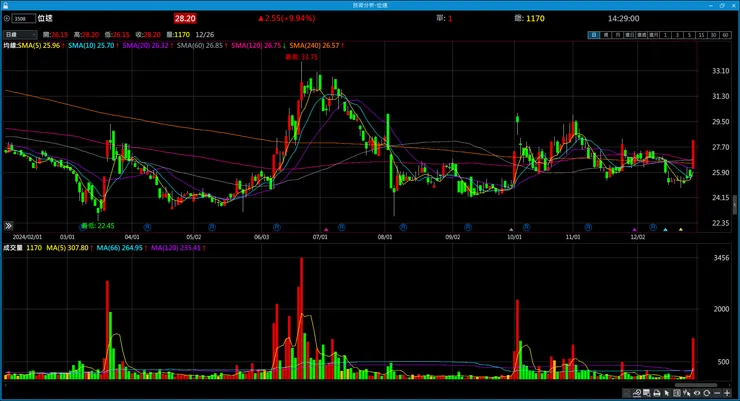Select the 60-minute timeframe tab
Viewport: 740px width, 401px height.
click(x=725, y=35)
